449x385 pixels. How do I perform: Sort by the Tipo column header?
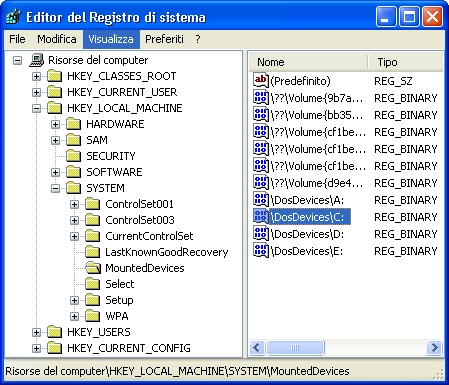[406, 62]
